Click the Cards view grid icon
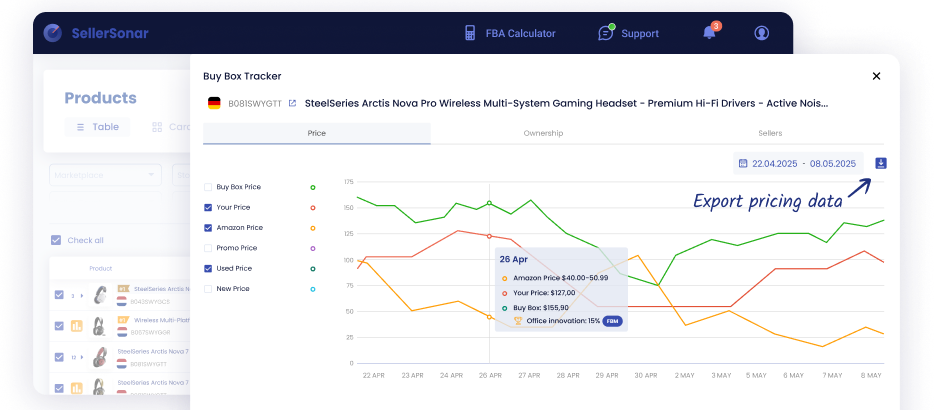The image size is (944, 410). (x=157, y=127)
